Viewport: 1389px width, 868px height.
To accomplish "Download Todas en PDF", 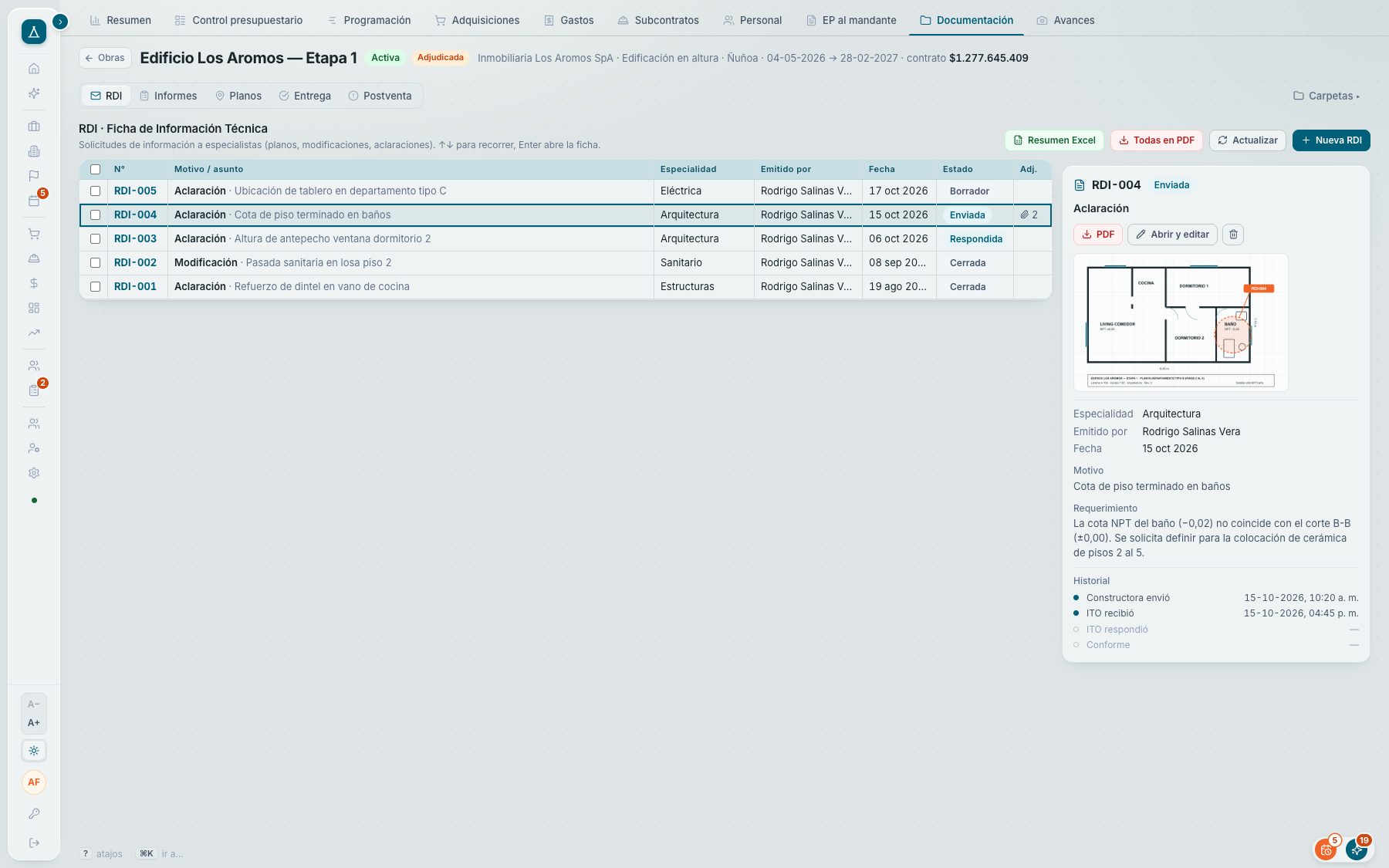I will (x=1156, y=140).
